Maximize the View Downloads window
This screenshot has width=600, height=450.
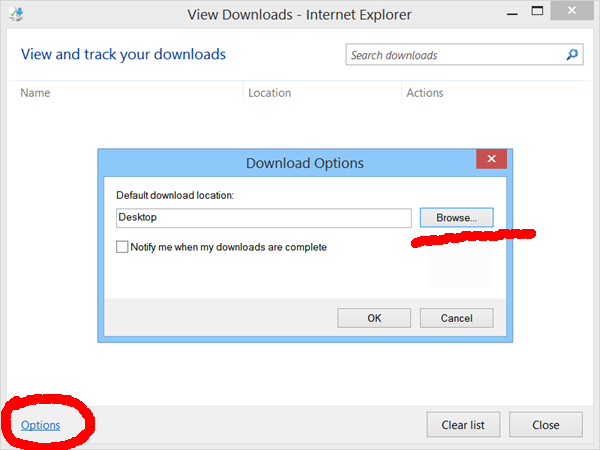[537, 11]
